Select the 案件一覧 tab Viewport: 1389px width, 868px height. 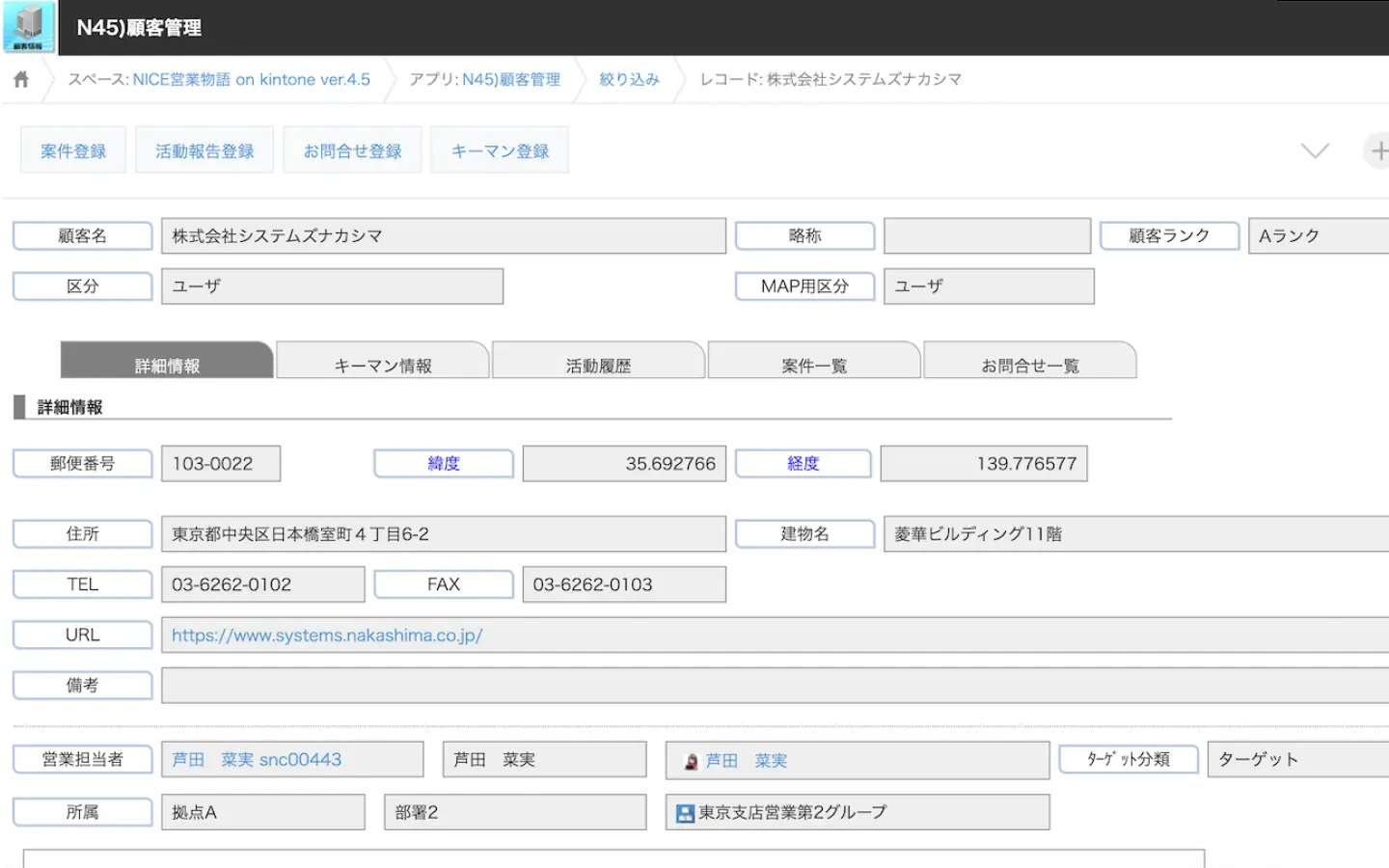click(x=814, y=365)
